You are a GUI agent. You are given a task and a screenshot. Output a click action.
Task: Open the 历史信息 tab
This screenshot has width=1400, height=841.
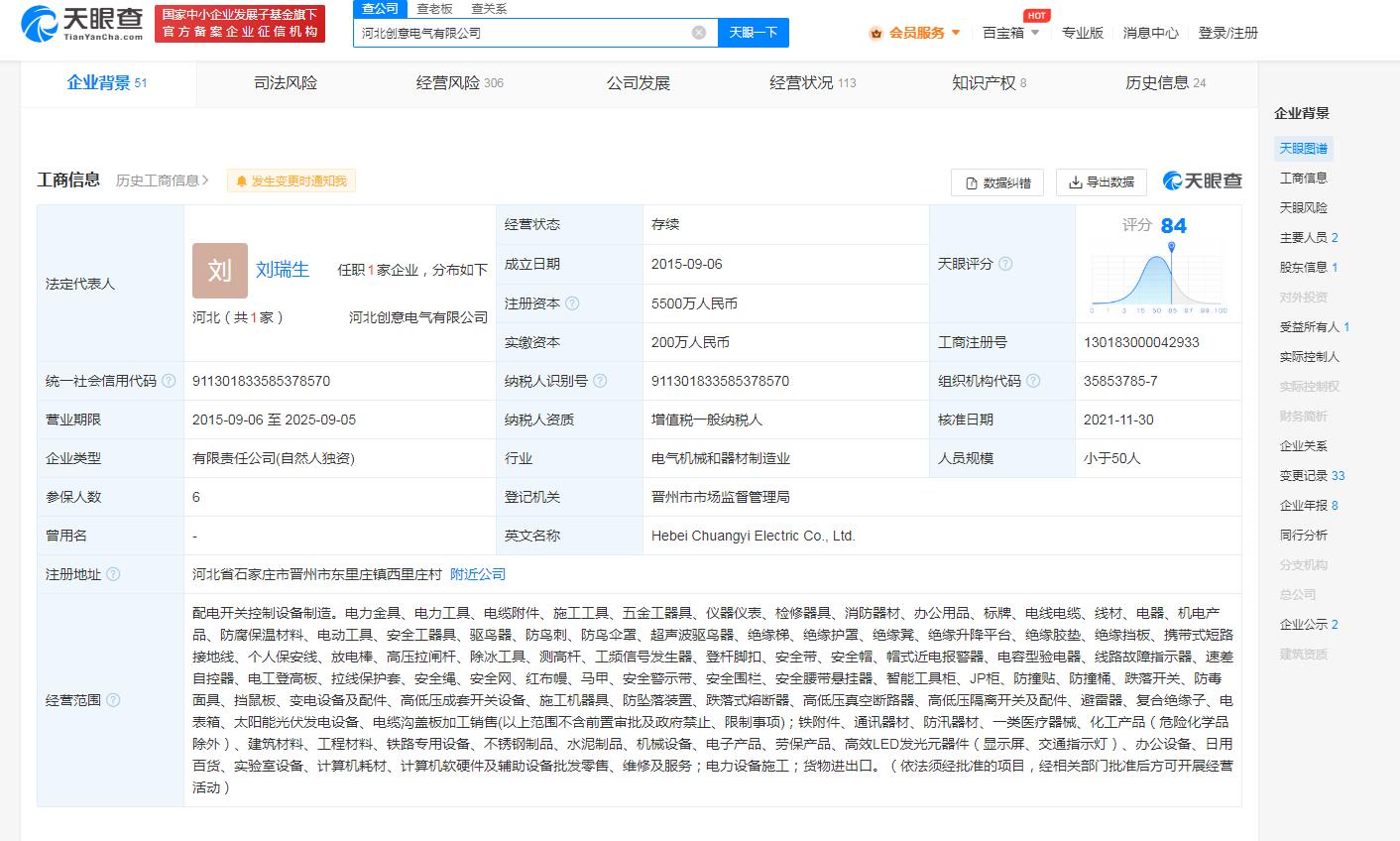tap(1165, 83)
